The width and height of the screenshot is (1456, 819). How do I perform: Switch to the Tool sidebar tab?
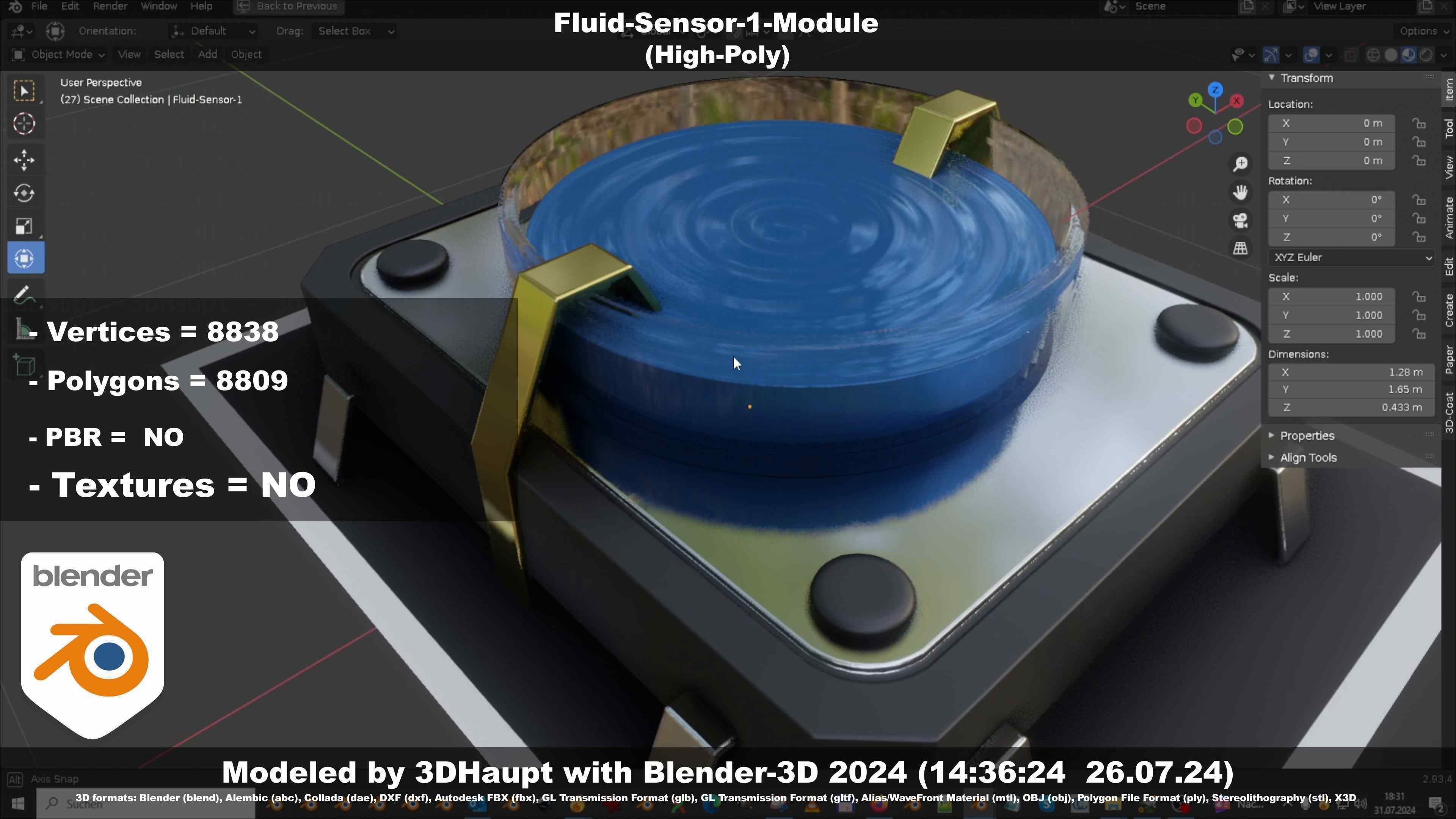1449,129
